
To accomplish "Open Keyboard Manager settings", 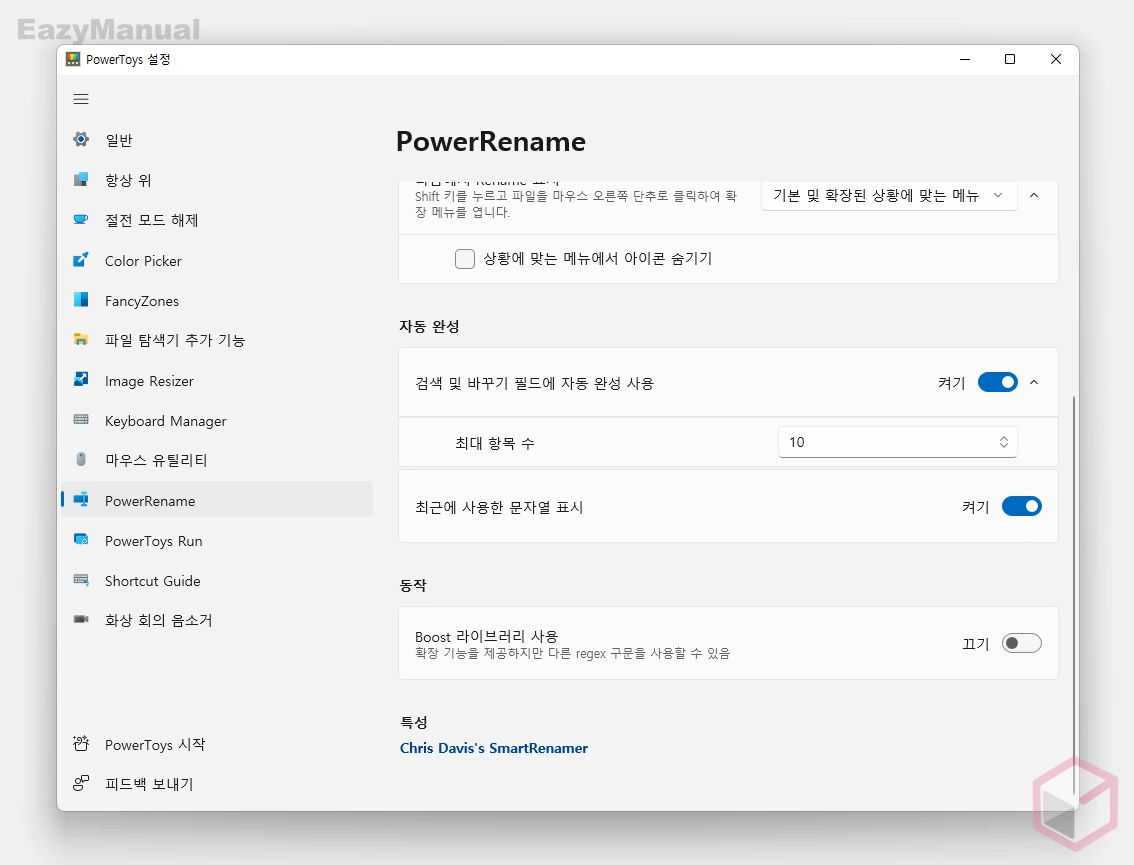I will [217, 421].
